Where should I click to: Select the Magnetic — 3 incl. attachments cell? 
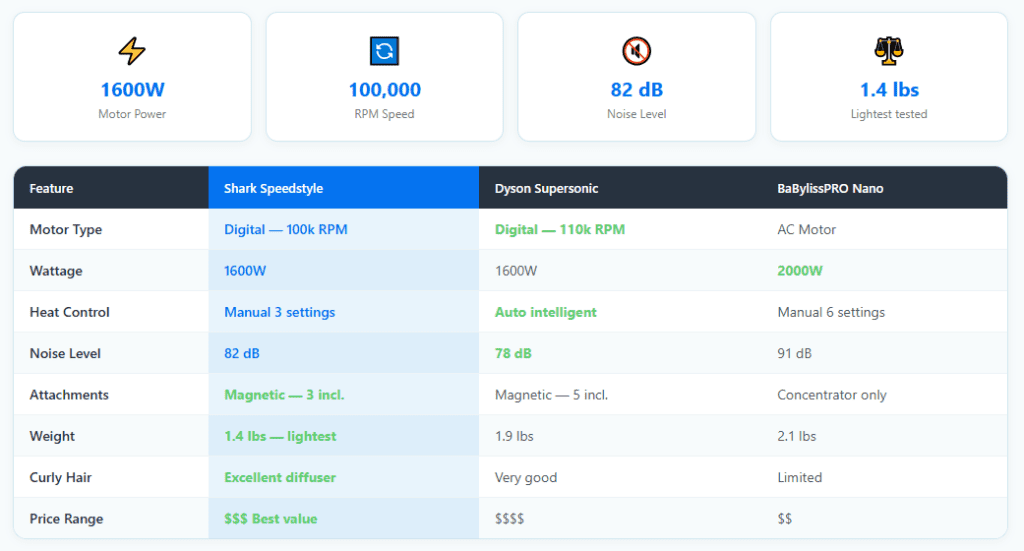(x=284, y=395)
